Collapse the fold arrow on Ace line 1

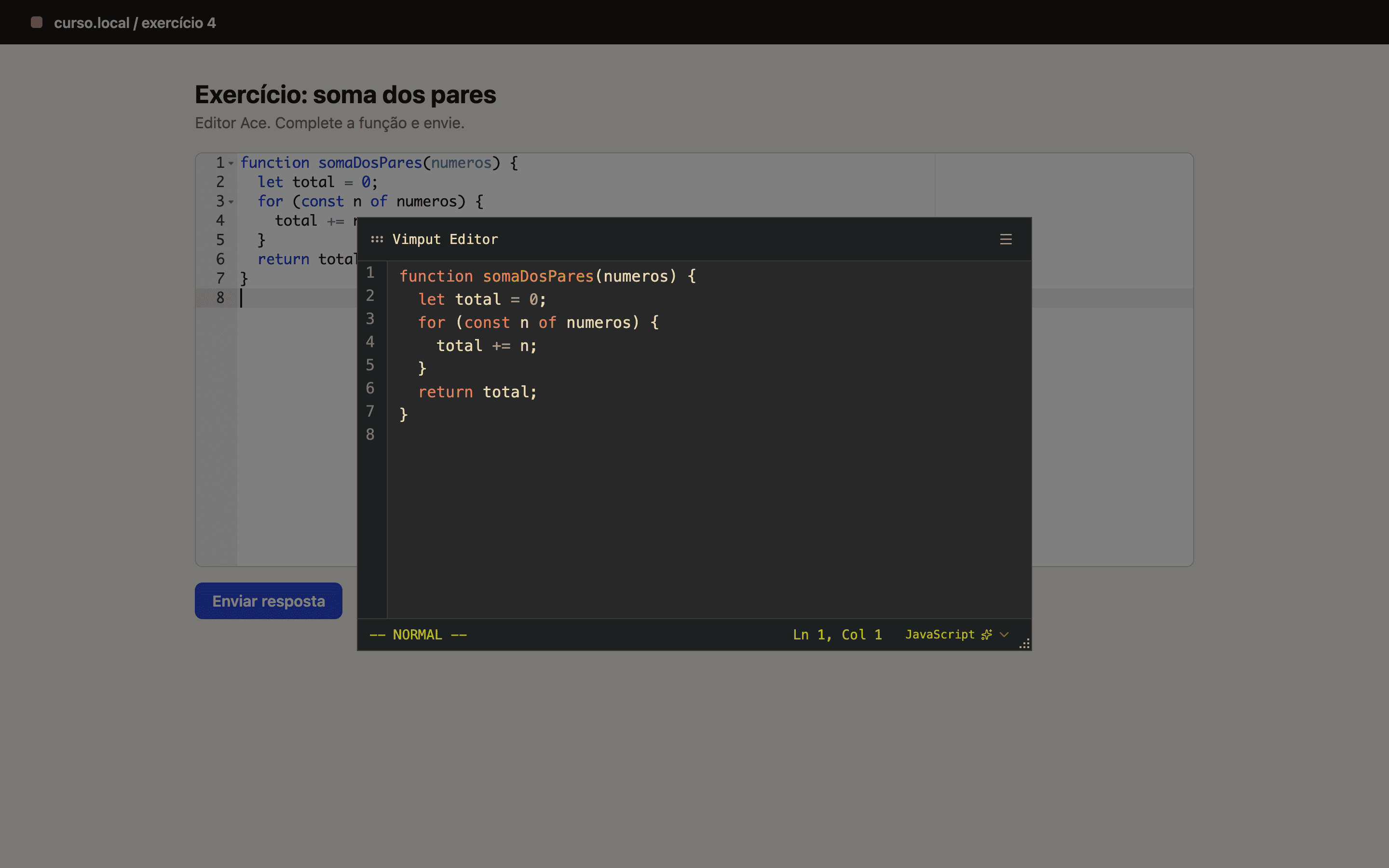click(231, 163)
